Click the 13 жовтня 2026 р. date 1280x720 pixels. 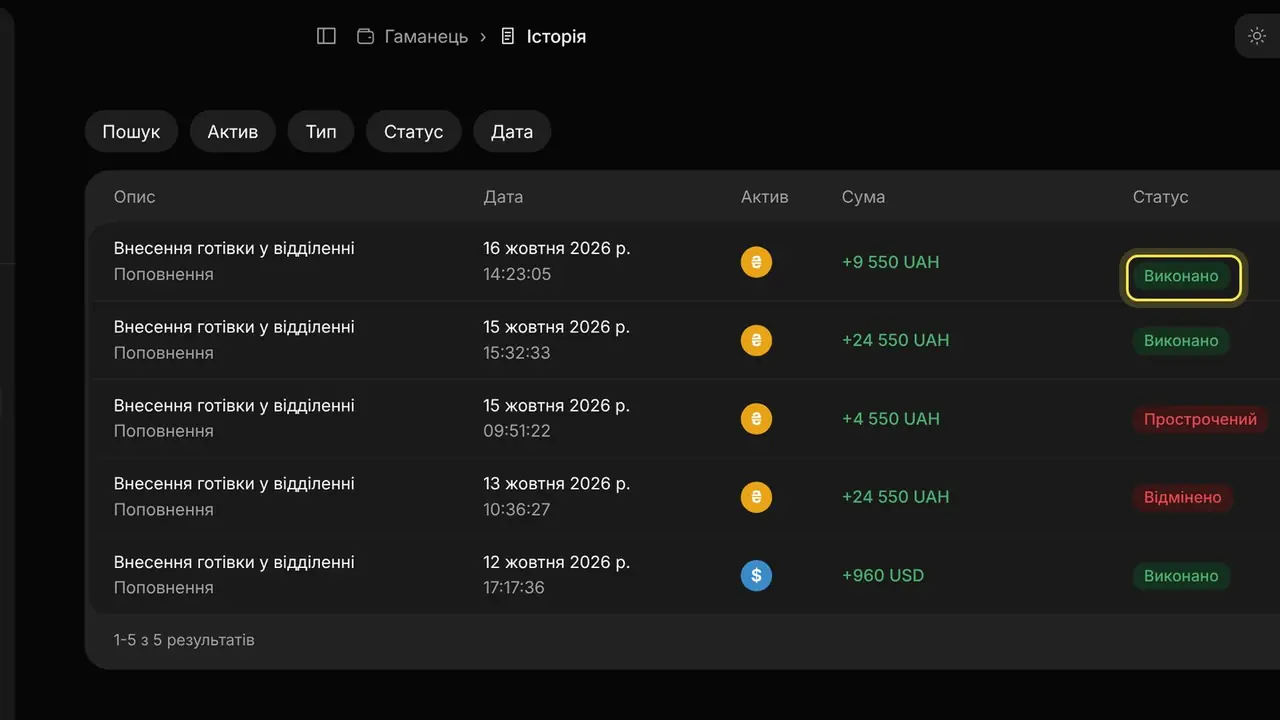click(557, 483)
